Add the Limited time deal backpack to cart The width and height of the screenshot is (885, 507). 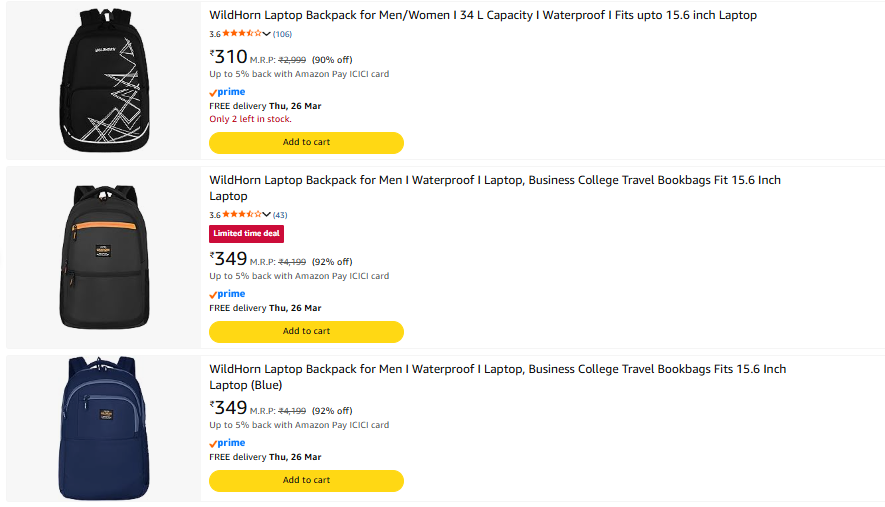[306, 331]
